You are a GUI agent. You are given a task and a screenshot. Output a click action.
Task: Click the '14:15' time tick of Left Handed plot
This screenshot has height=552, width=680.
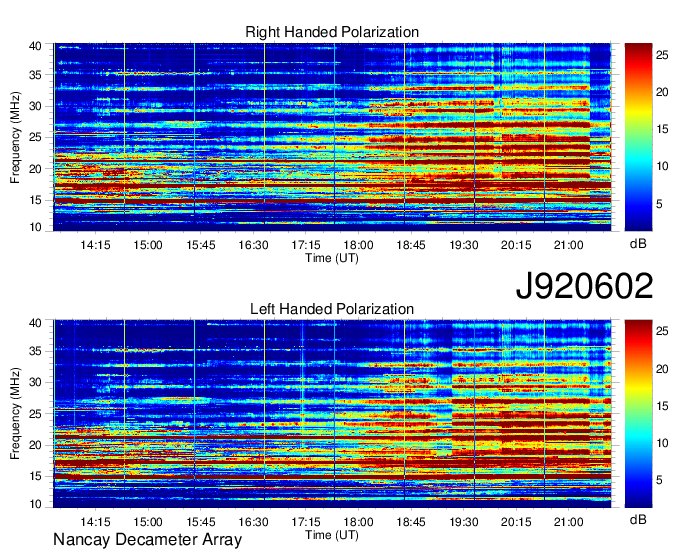(95, 522)
